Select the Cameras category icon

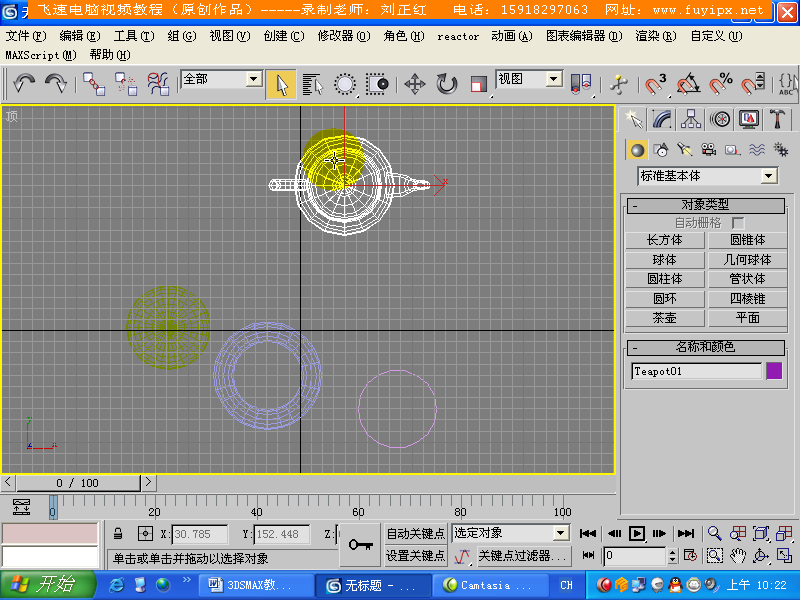[x=709, y=149]
